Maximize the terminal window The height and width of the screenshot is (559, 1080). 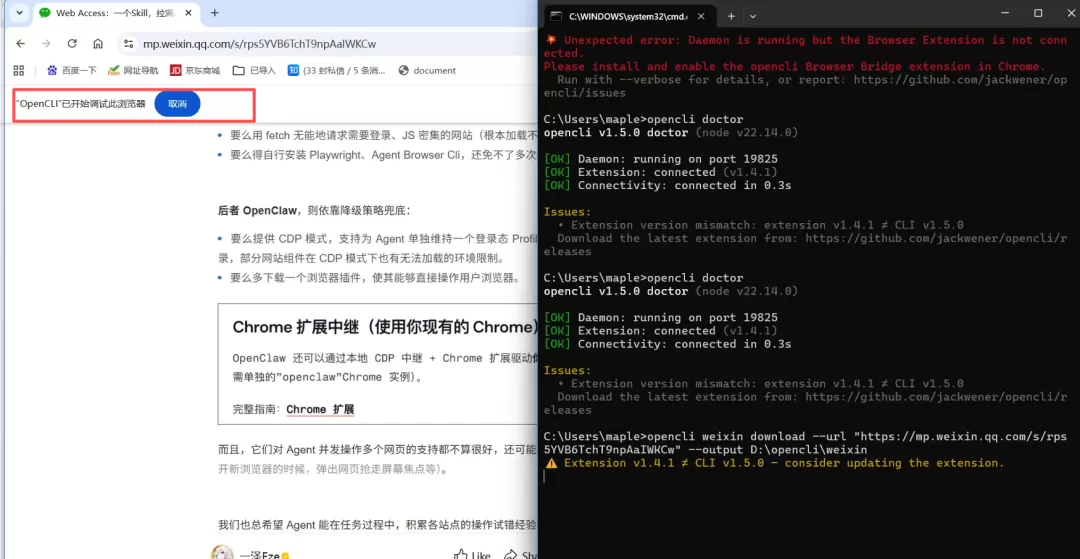[x=1038, y=13]
